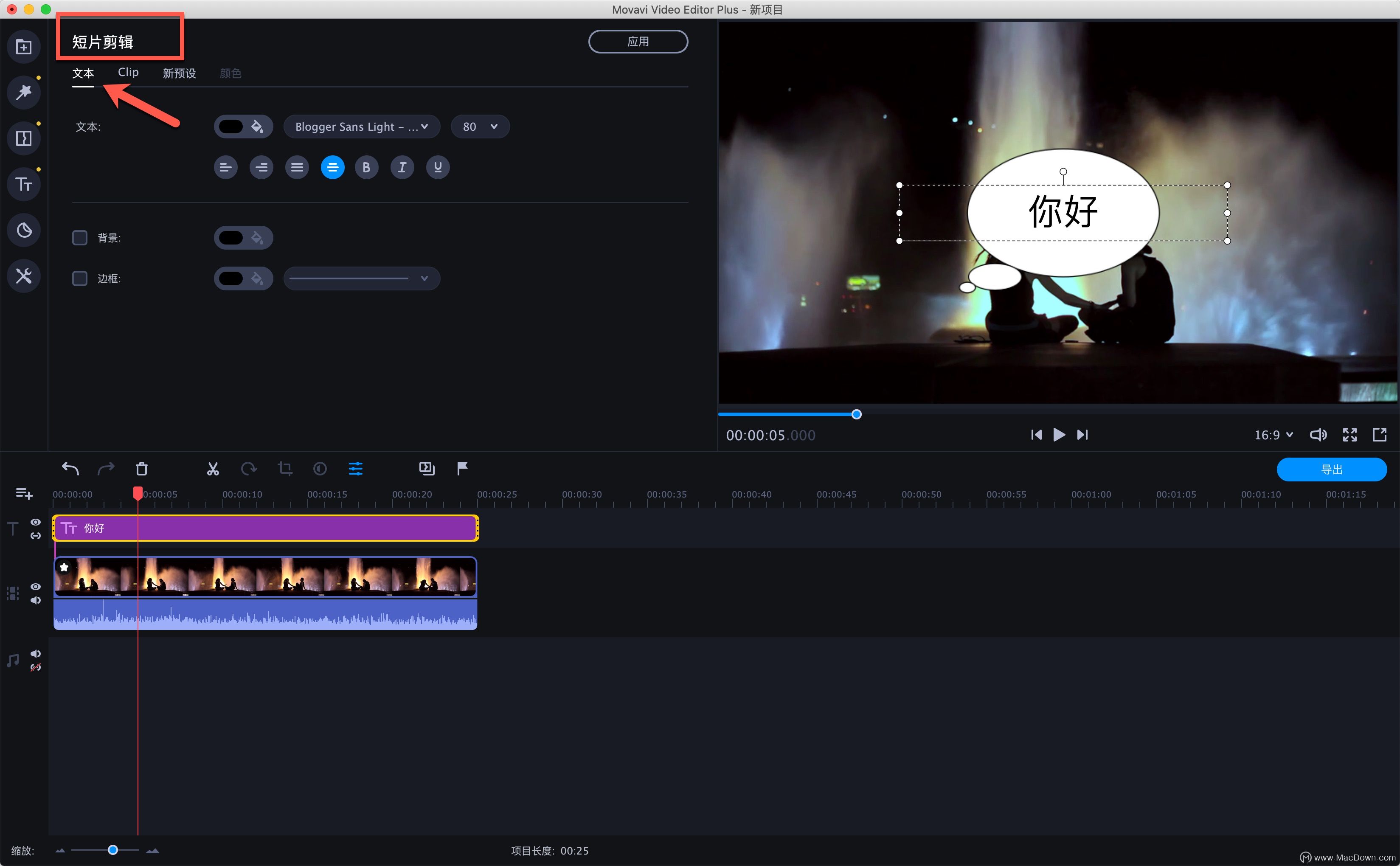This screenshot has height=866, width=1400.
Task: Select the audio waveform clip
Action: pyautogui.click(x=266, y=615)
